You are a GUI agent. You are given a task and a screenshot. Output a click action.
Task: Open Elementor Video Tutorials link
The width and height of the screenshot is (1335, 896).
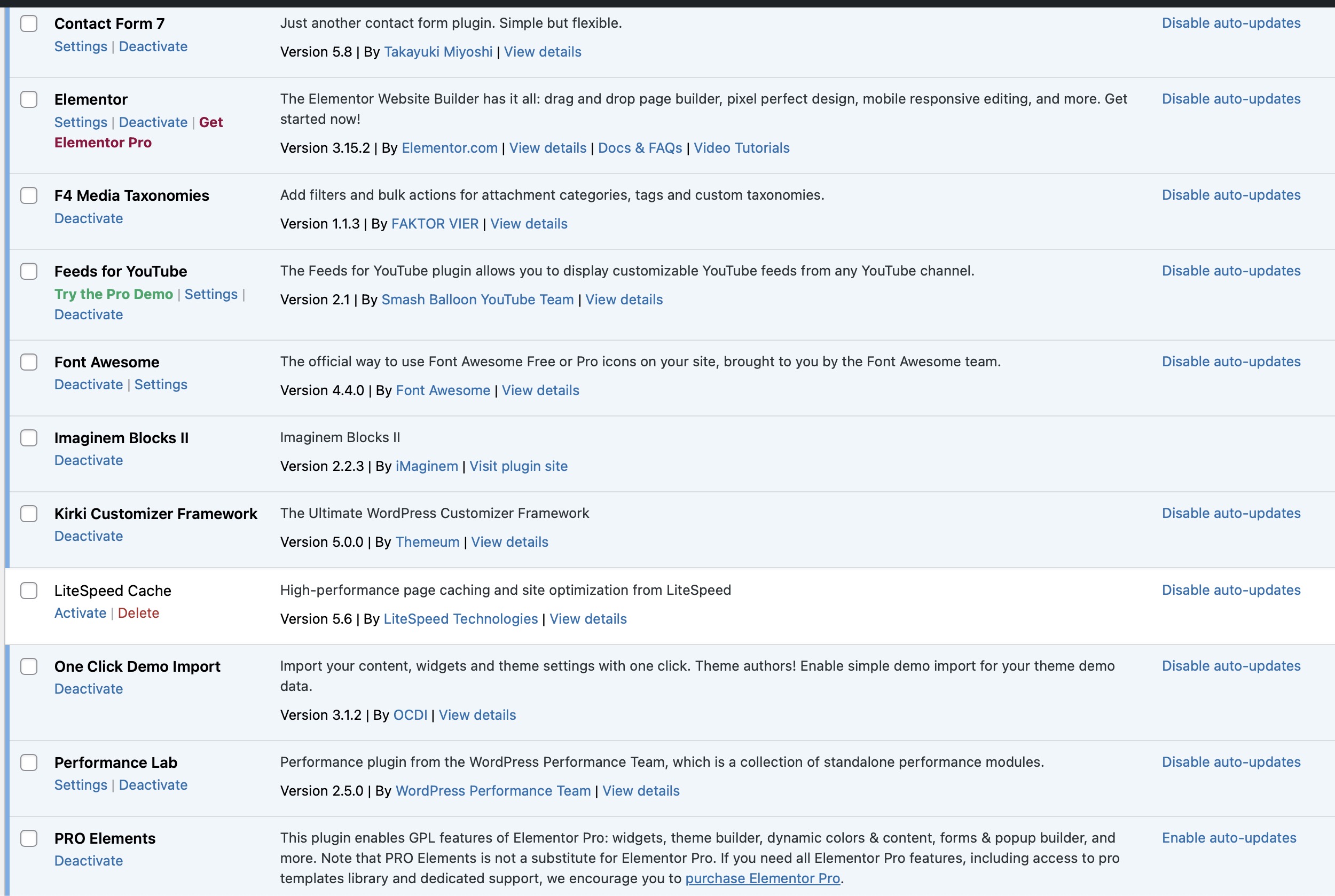pyautogui.click(x=741, y=148)
